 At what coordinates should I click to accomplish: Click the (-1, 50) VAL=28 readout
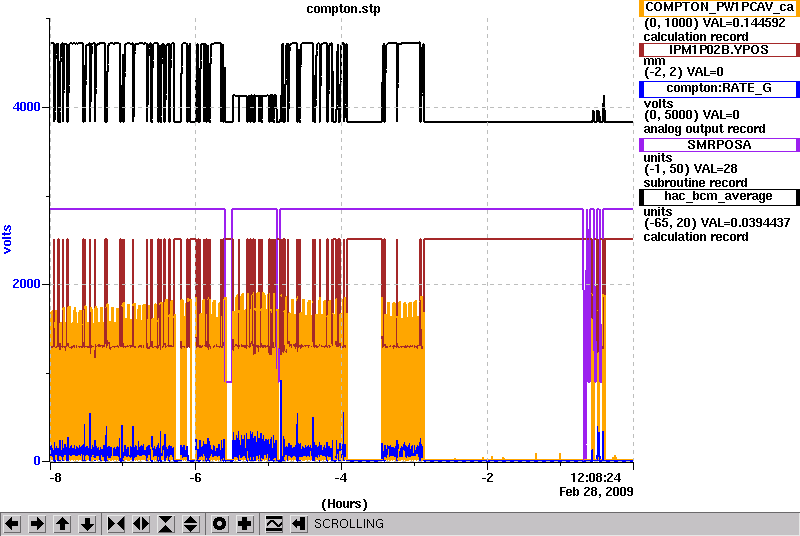point(690,169)
